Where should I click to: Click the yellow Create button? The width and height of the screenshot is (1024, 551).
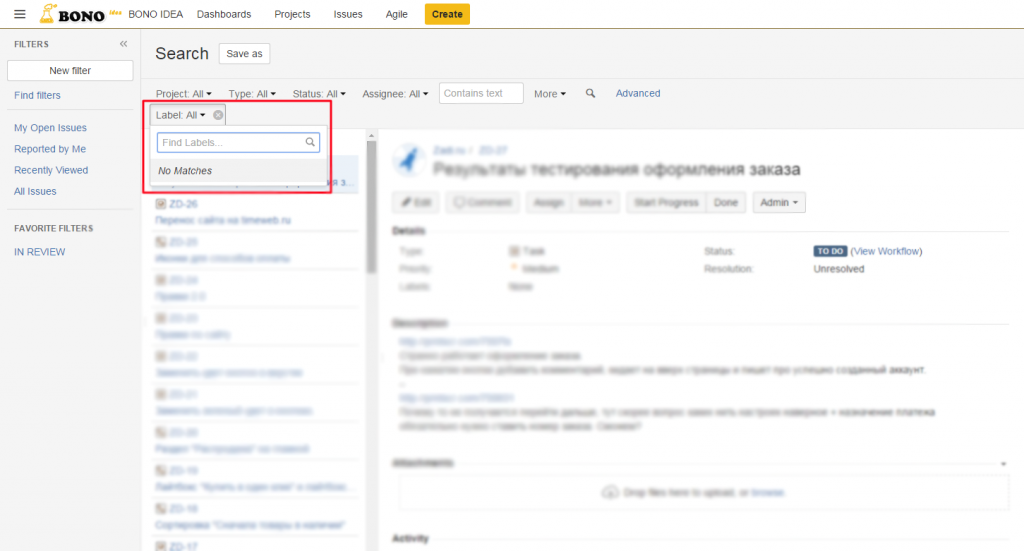[447, 14]
